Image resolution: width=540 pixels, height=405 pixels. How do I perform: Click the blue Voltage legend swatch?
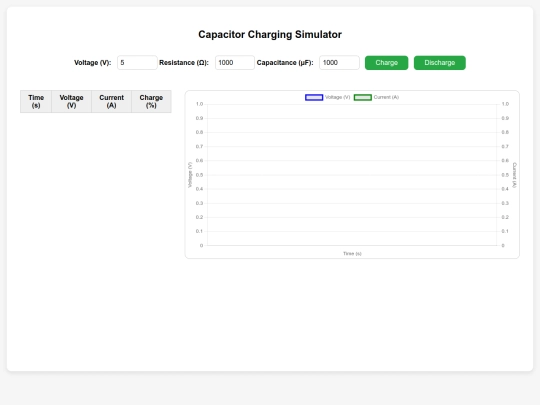click(x=314, y=97)
